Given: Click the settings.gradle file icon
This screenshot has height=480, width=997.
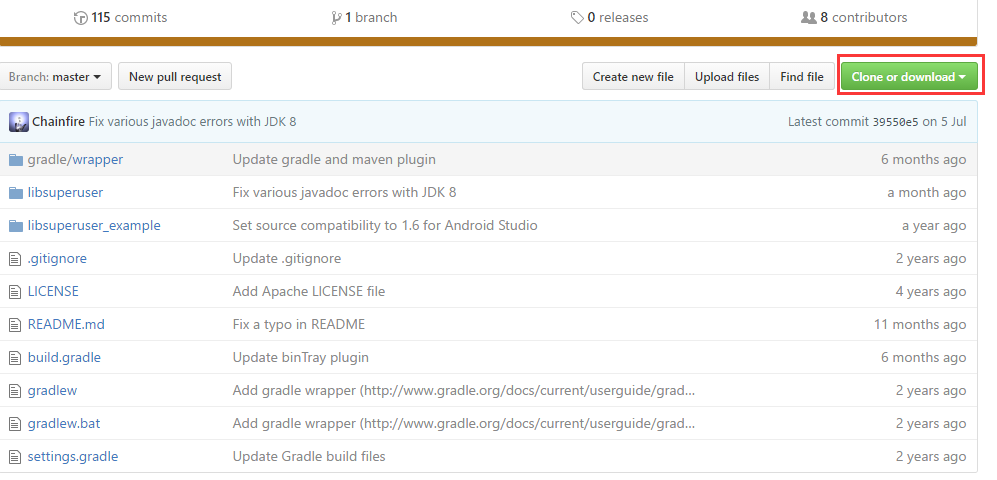Looking at the screenshot, I should [x=15, y=457].
